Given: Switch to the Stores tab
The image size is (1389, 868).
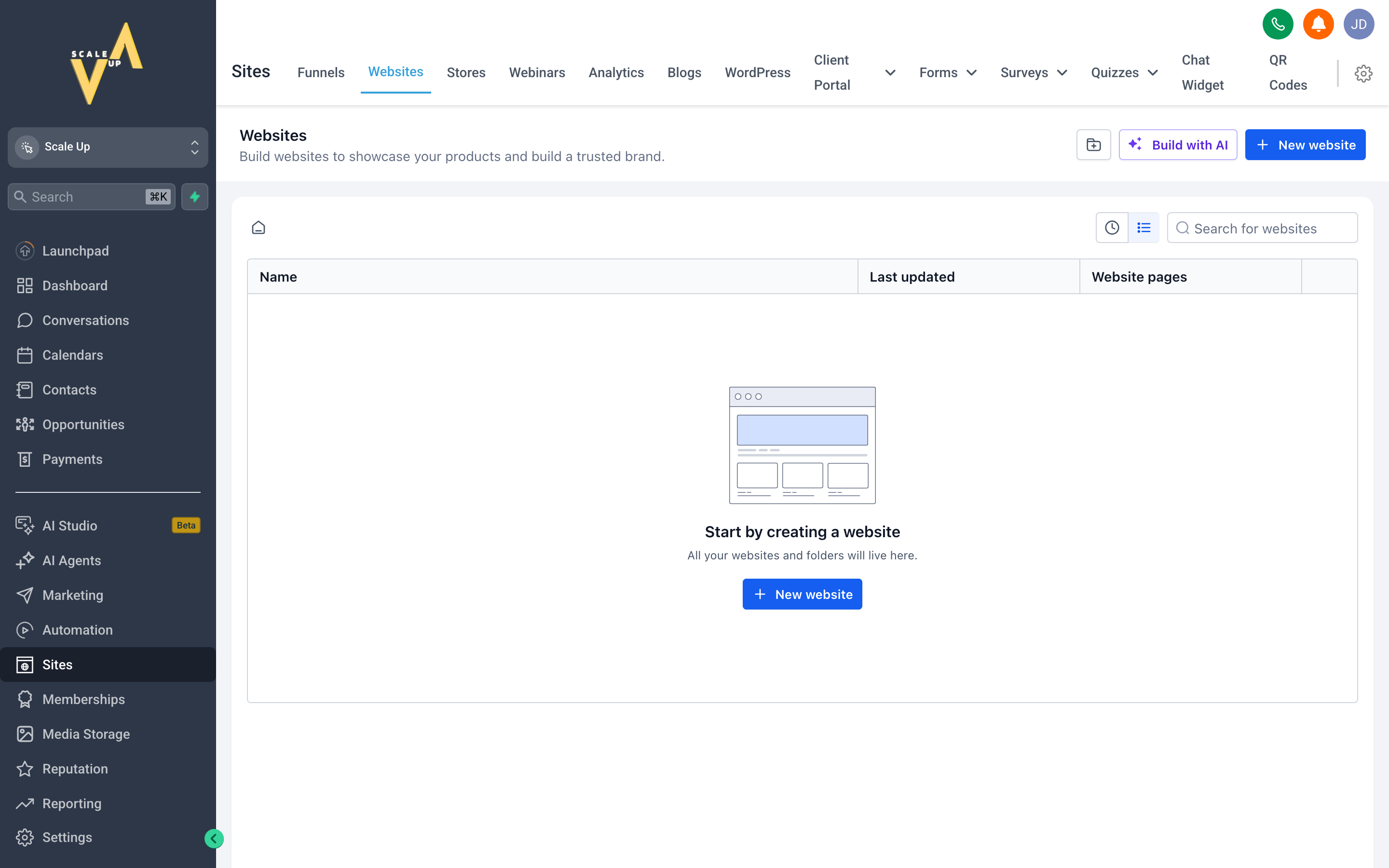Looking at the screenshot, I should [x=466, y=73].
